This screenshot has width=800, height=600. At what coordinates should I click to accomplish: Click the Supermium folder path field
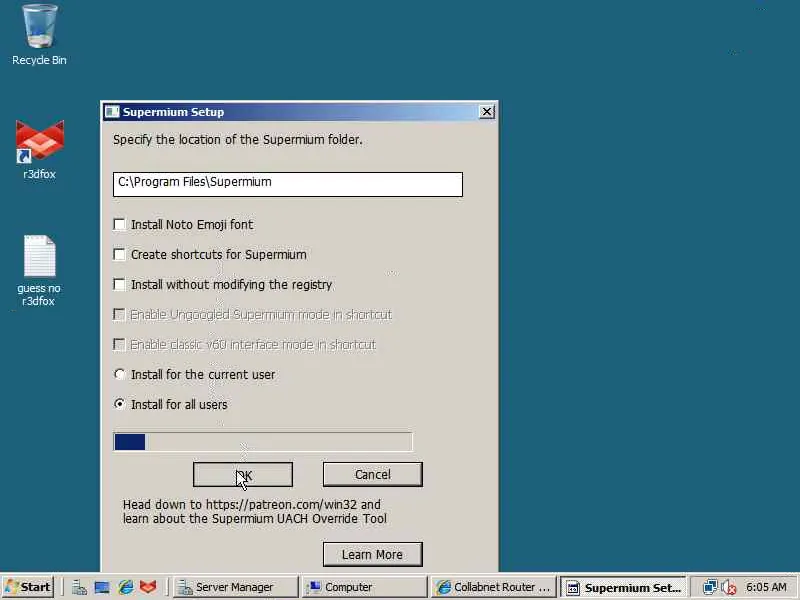[288, 184]
